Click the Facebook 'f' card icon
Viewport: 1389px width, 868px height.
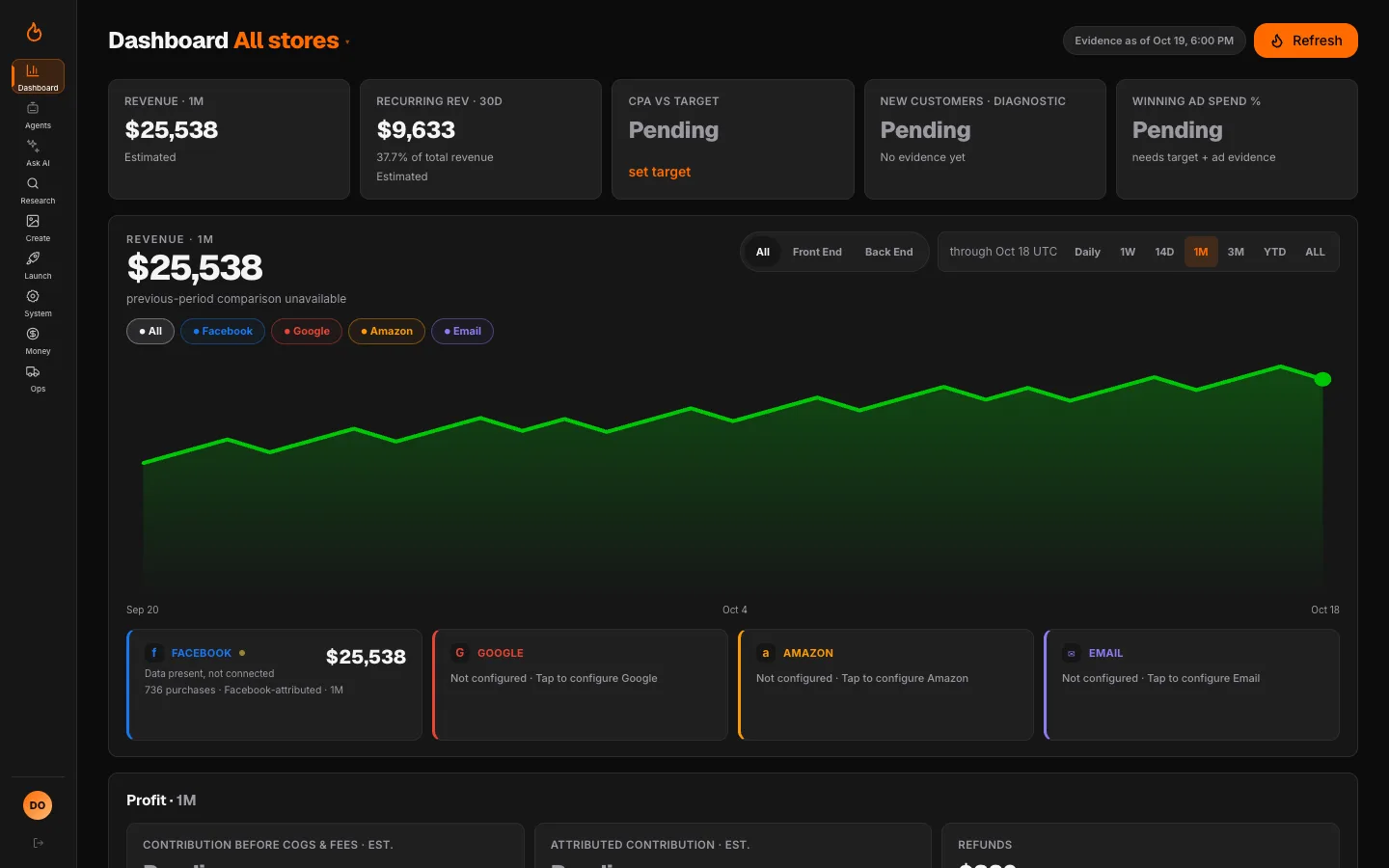[x=153, y=653]
